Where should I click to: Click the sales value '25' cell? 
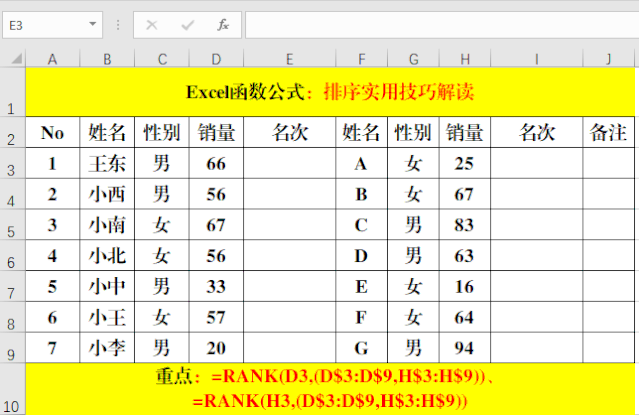coord(465,163)
